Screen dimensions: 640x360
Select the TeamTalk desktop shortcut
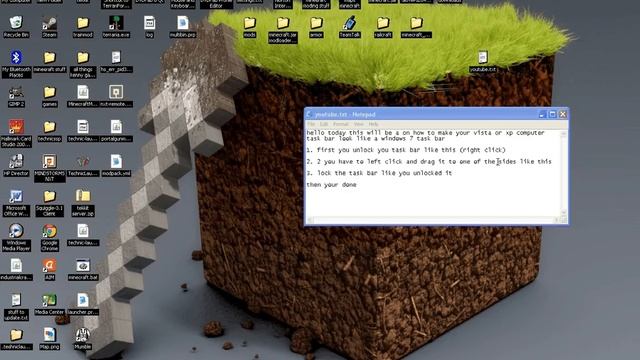tap(350, 27)
